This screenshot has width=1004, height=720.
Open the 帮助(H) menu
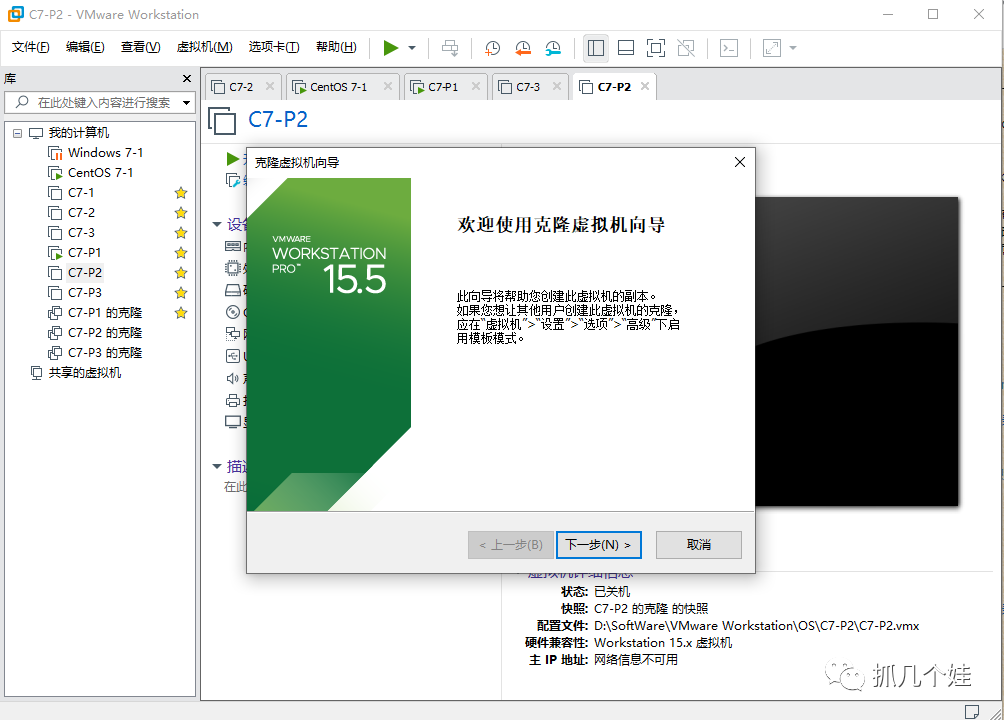coord(336,47)
